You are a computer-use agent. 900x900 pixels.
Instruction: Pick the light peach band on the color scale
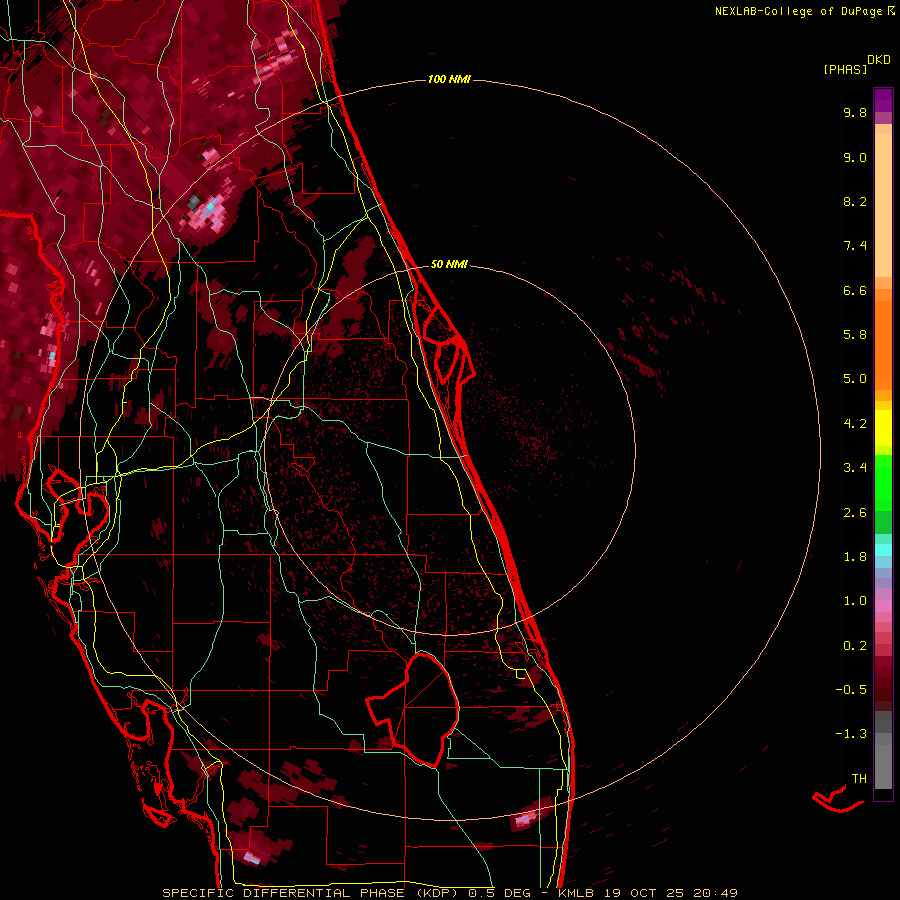pos(883,205)
